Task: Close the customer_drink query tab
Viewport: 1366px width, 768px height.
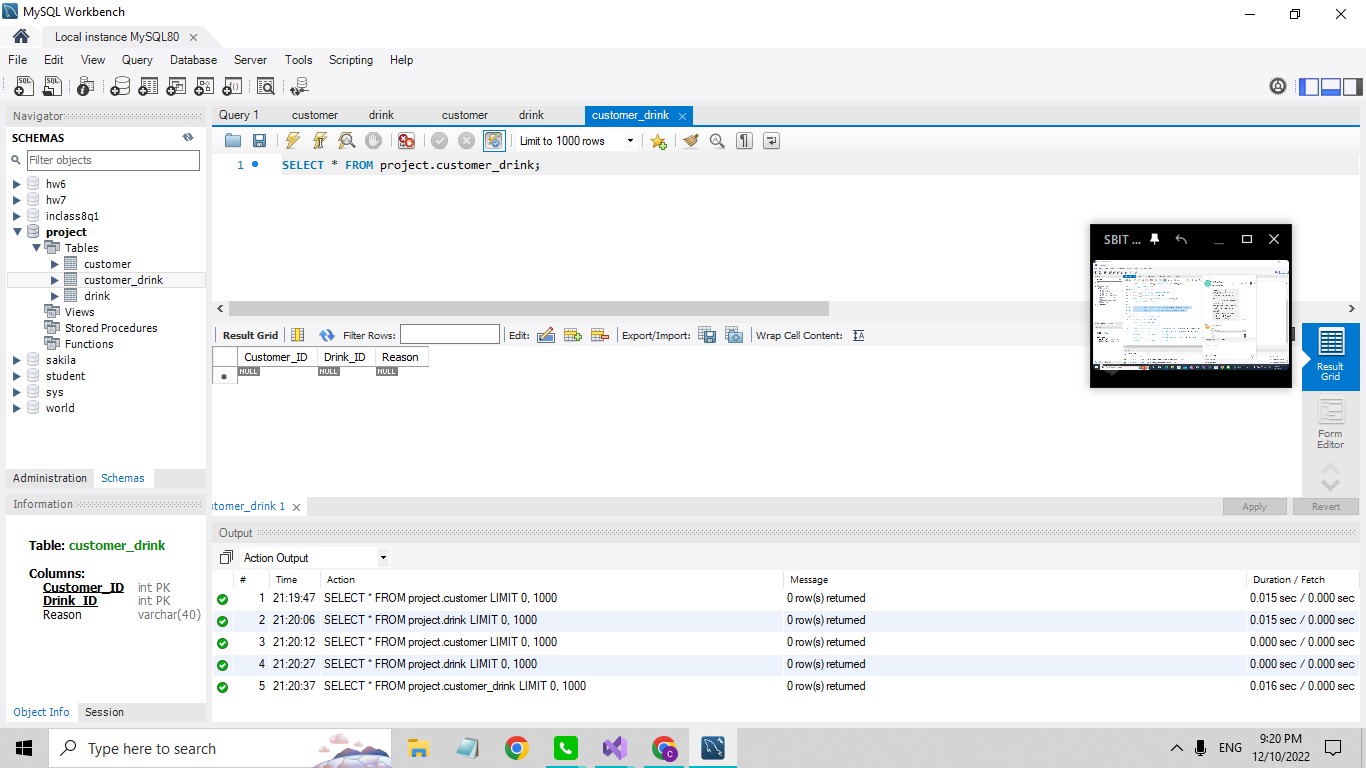Action: [x=683, y=116]
